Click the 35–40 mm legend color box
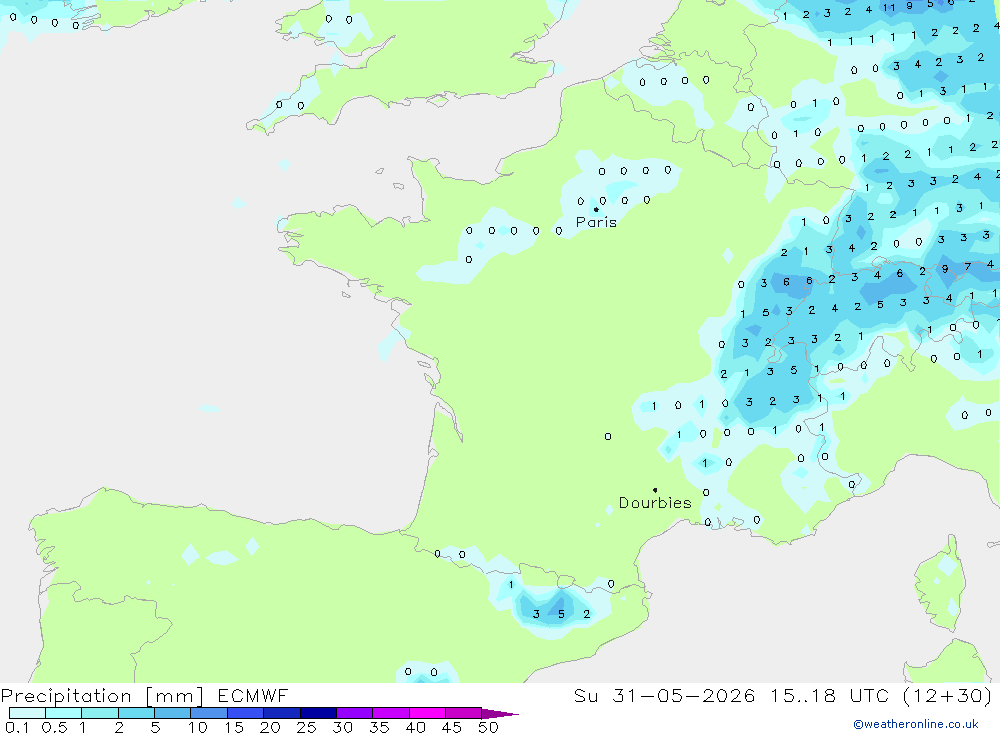Image resolution: width=1000 pixels, height=733 pixels. click(391, 713)
